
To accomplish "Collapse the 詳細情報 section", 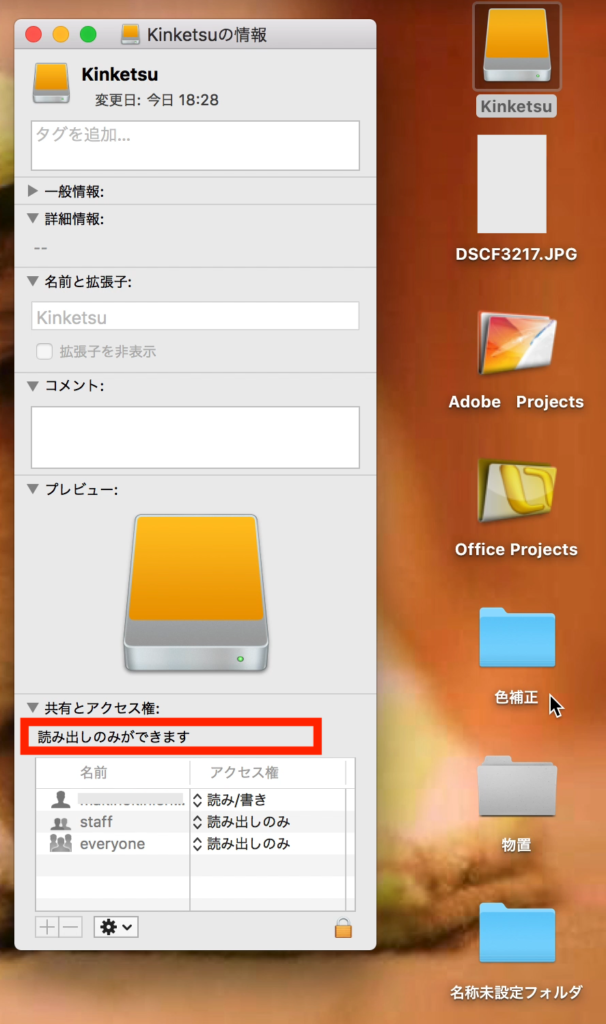I will pyautogui.click(x=33, y=218).
